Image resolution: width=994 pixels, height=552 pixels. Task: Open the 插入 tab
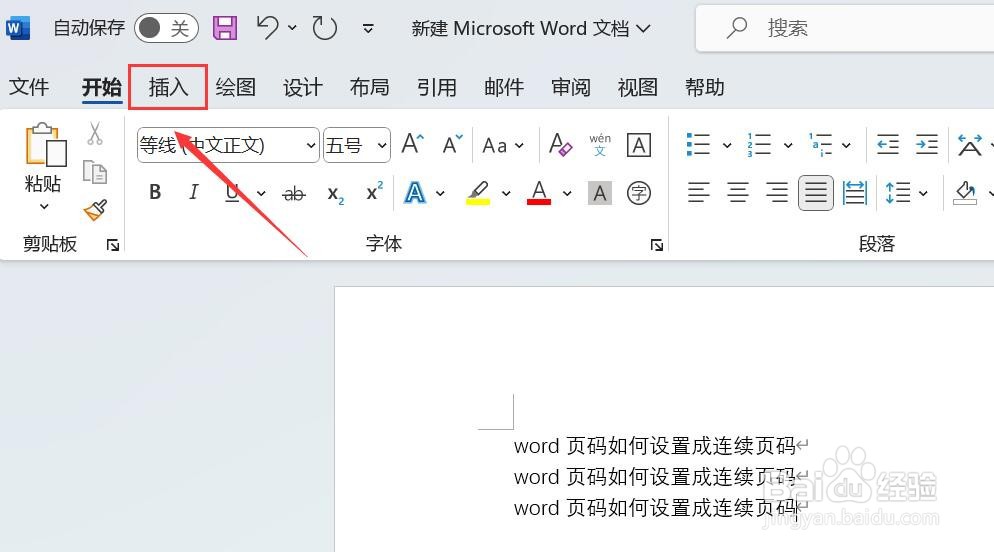point(168,87)
